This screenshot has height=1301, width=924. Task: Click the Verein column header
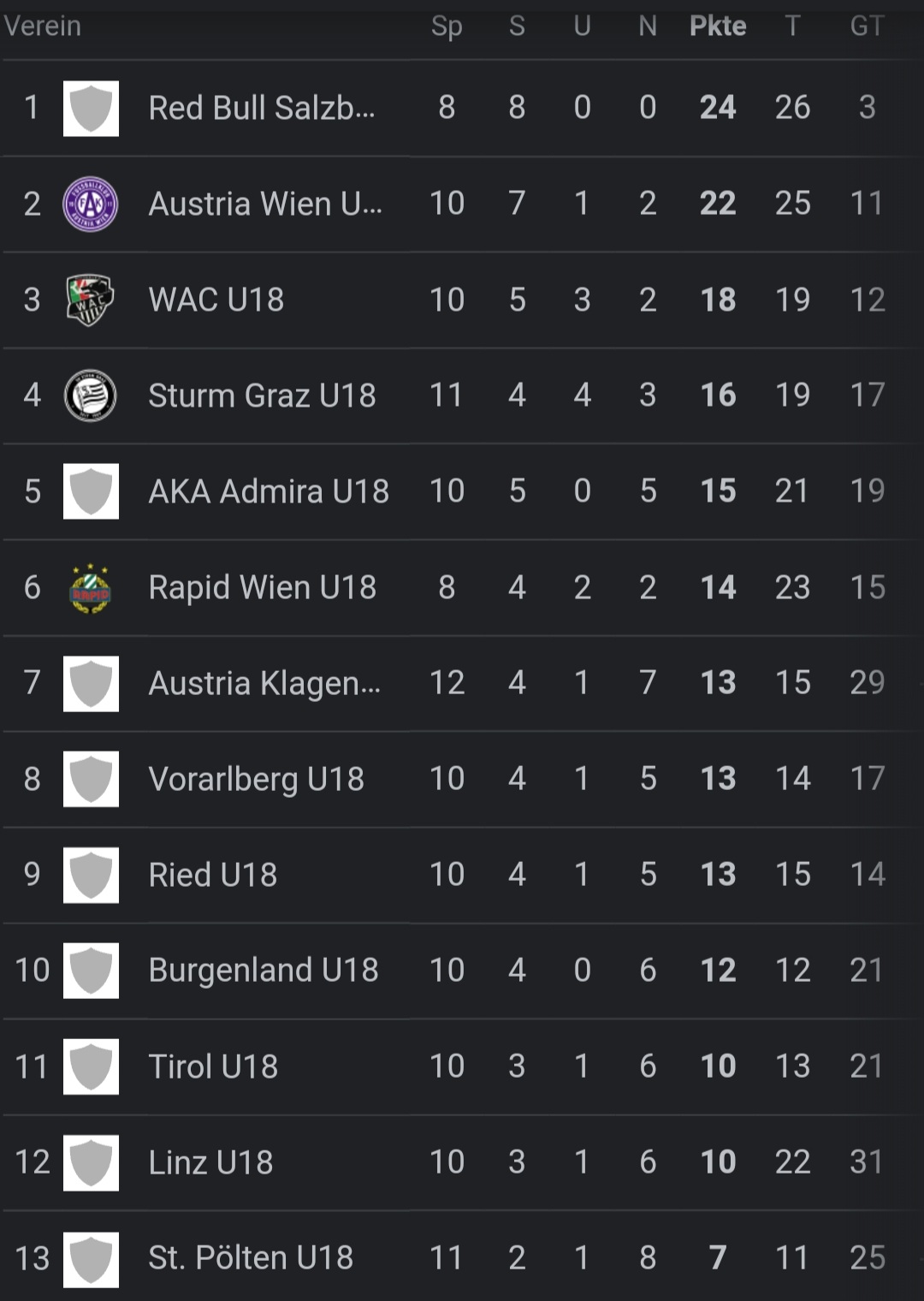point(43,27)
